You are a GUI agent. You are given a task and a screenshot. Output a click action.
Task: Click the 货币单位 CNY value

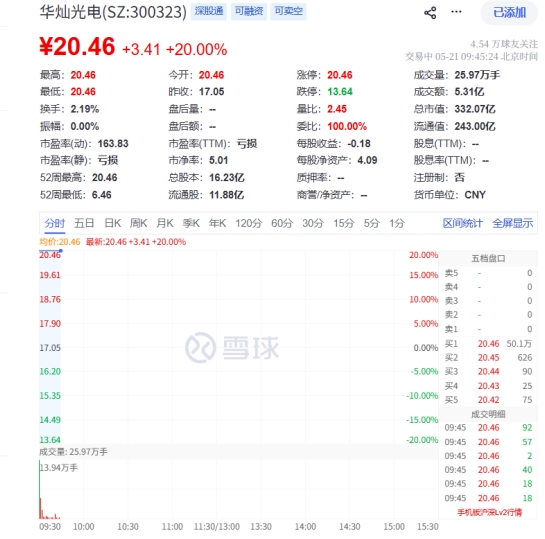(475, 195)
